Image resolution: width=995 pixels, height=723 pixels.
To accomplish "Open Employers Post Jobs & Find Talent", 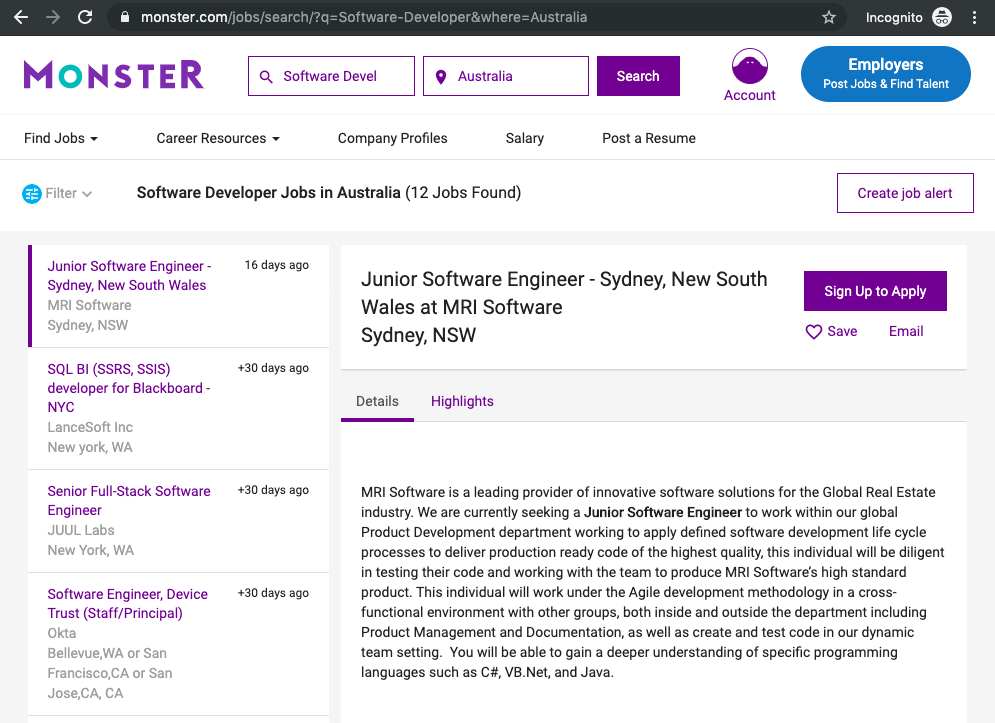I will click(x=886, y=74).
